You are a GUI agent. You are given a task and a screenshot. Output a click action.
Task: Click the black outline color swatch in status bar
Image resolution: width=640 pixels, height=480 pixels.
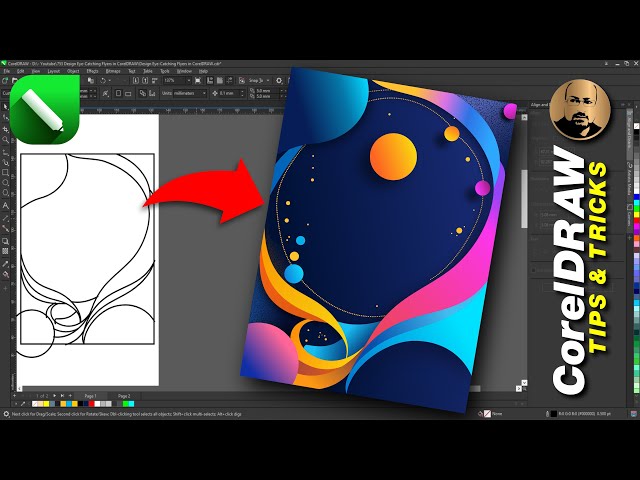pos(553,413)
